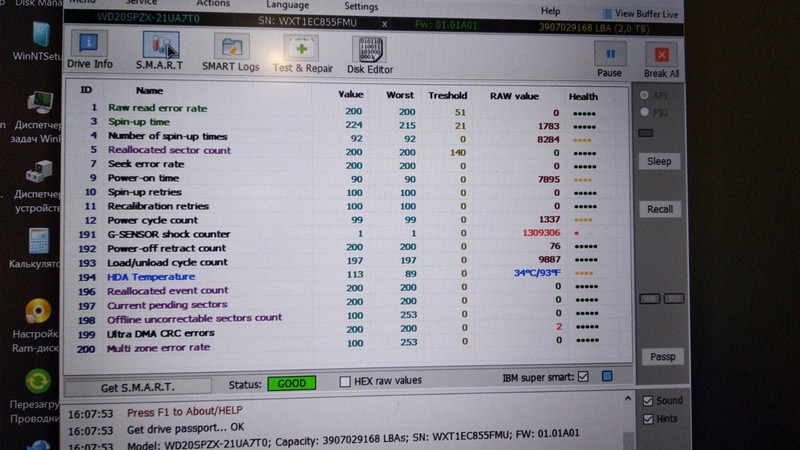Launch the Disk Editor
Image resolution: width=800 pixels, height=450 pixels.
click(370, 53)
